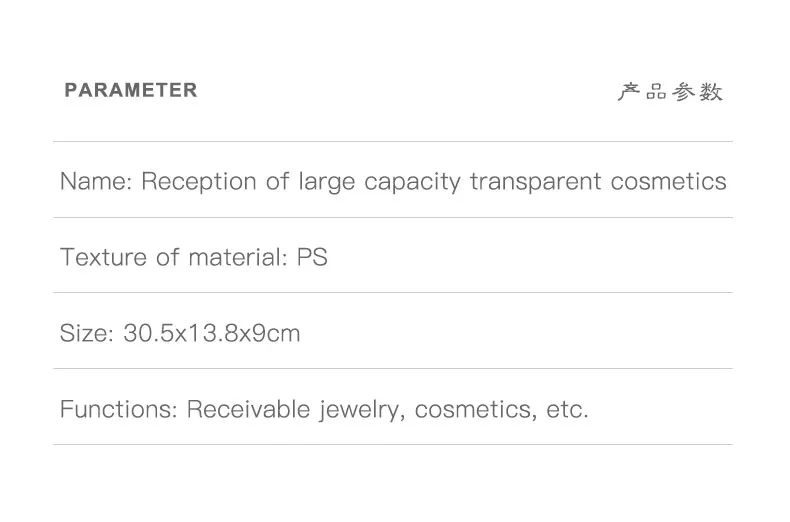This screenshot has width=790, height=522.
Task: Click the word "of" after Reception
Action: pos(277,181)
